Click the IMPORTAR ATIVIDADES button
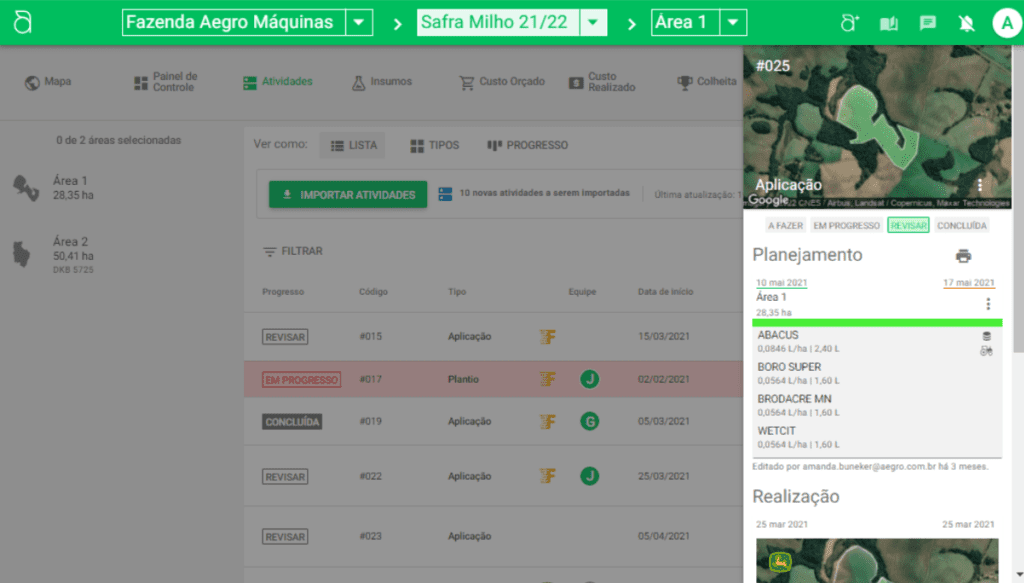 pyautogui.click(x=347, y=194)
